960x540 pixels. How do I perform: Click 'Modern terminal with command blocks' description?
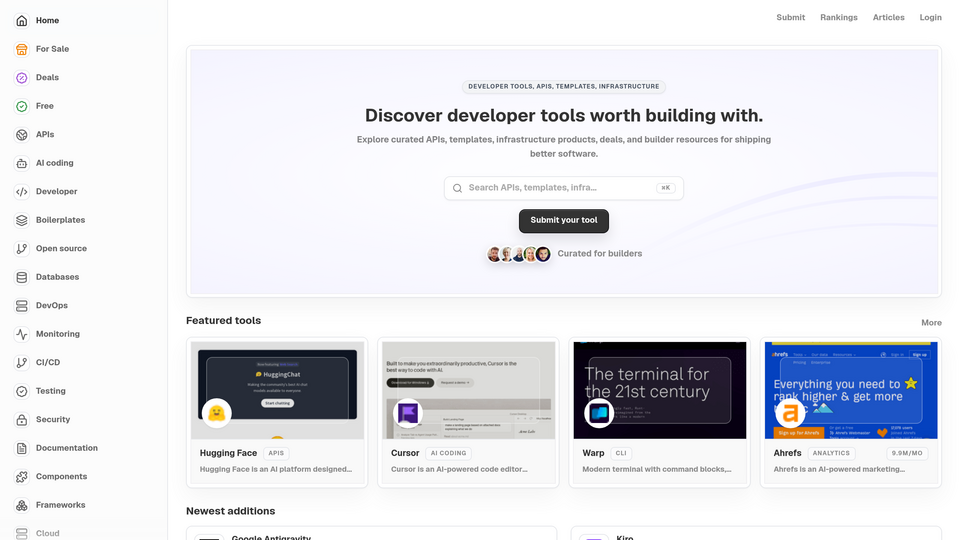tap(657, 470)
